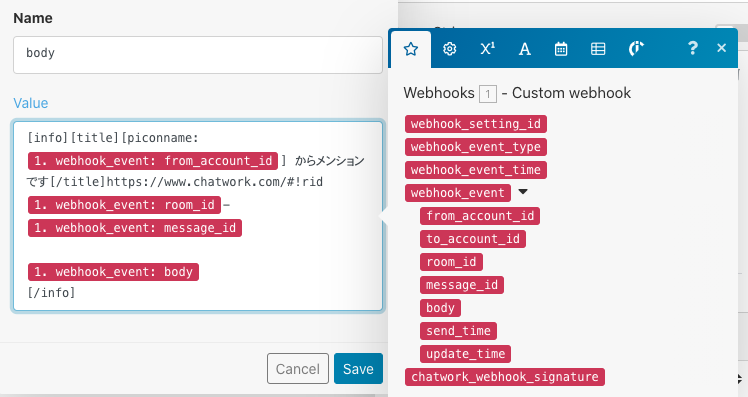Insert the send_time variable pill
Viewport: 748px width, 397px height.
[x=458, y=331]
